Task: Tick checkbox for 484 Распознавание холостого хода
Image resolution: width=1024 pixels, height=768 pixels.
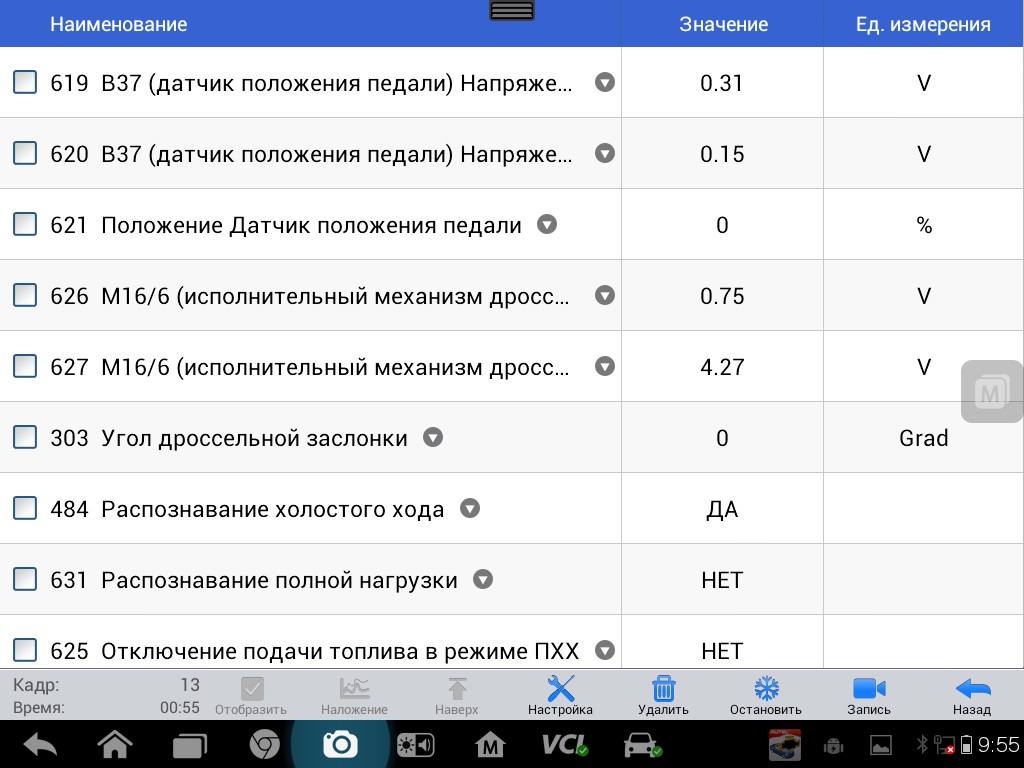Action: tap(25, 509)
